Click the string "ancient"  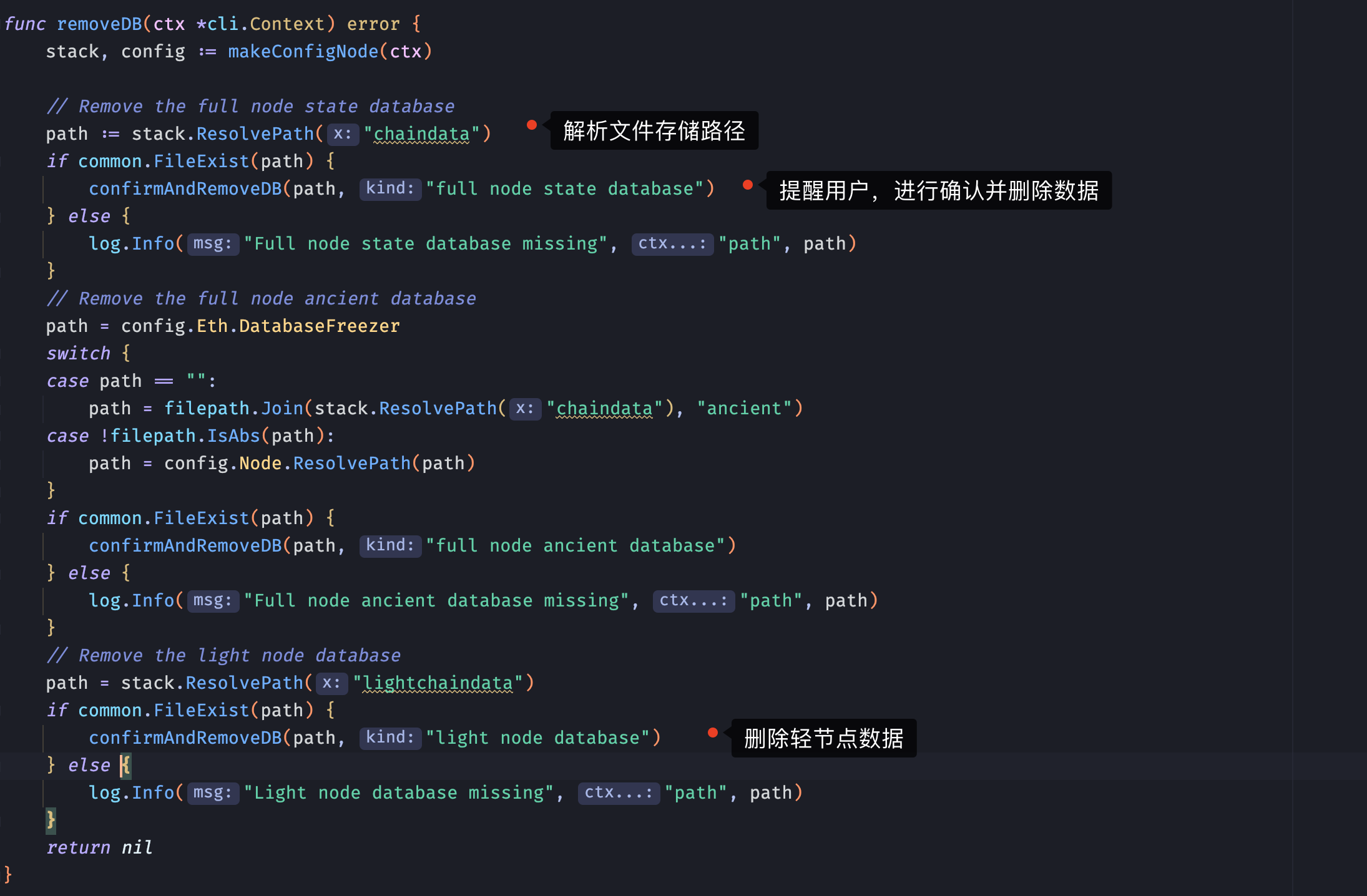(744, 409)
